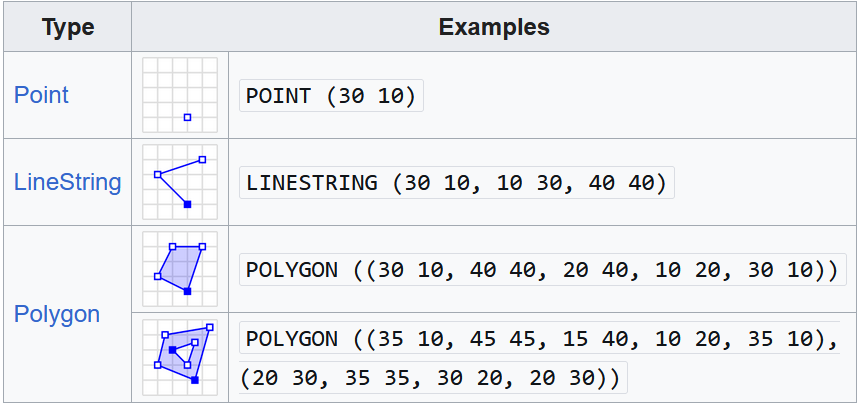Click the POLYGON ((30 10, 40 40… code example
The image size is (858, 405).
(540, 270)
